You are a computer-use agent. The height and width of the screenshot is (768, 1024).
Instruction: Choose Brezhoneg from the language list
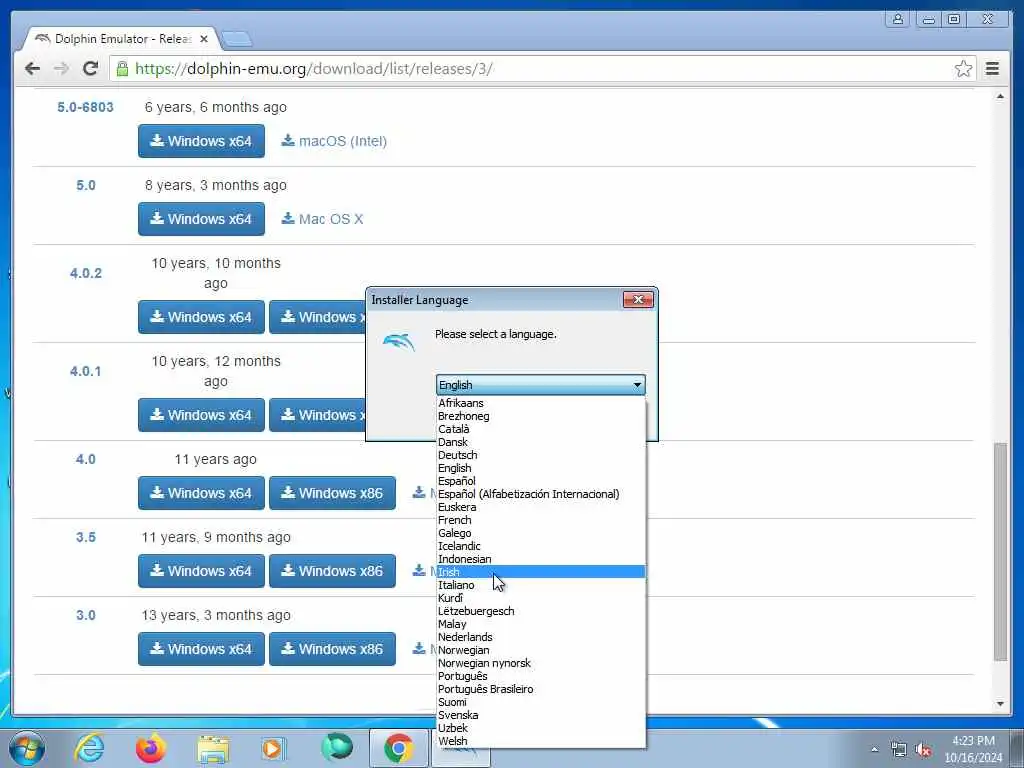[x=540, y=416]
